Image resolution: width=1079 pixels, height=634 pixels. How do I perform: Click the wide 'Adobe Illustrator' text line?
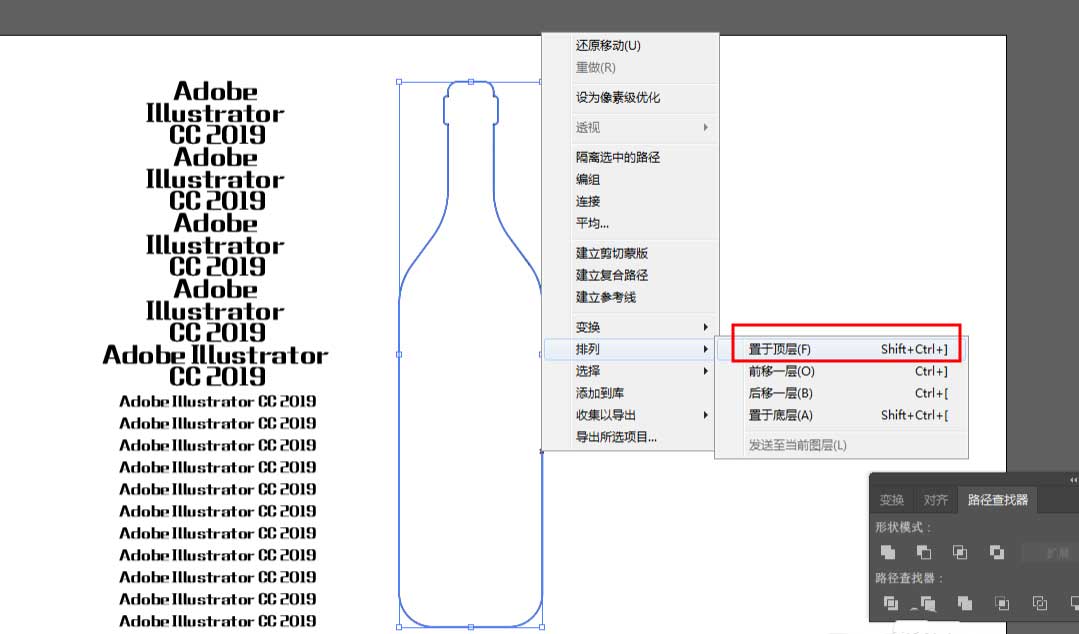click(215, 355)
